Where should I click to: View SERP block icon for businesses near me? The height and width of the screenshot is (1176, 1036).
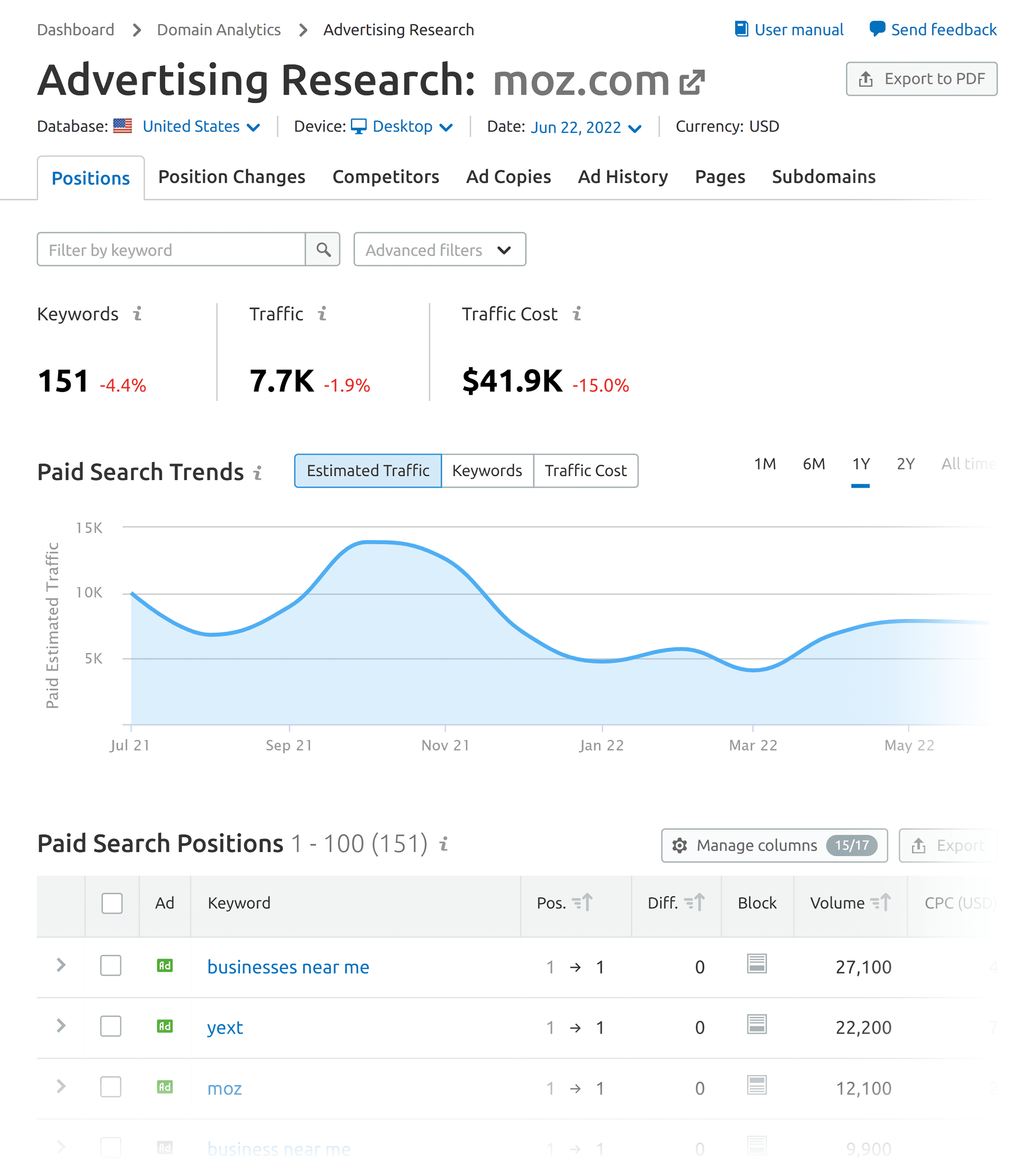click(757, 963)
